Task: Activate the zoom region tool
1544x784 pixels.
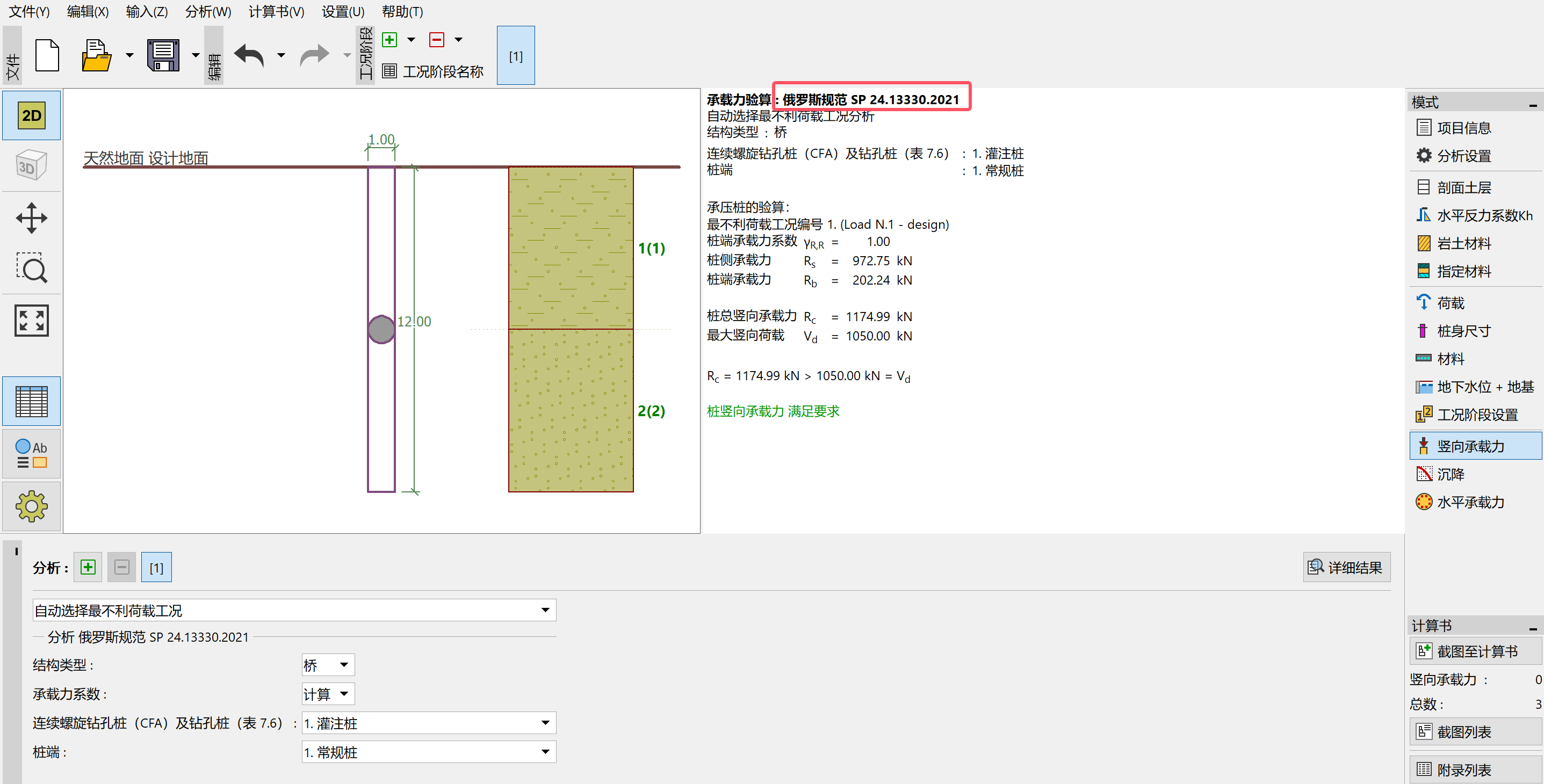Action: 31,268
